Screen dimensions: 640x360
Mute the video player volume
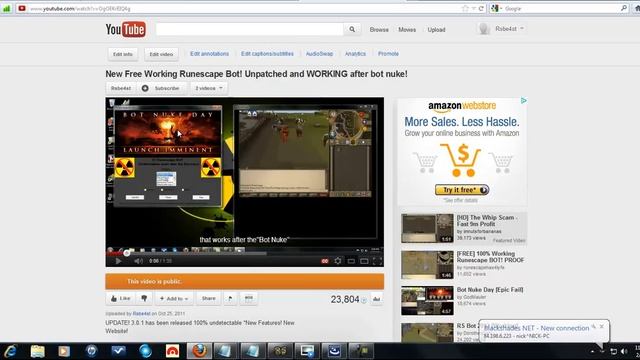138,261
